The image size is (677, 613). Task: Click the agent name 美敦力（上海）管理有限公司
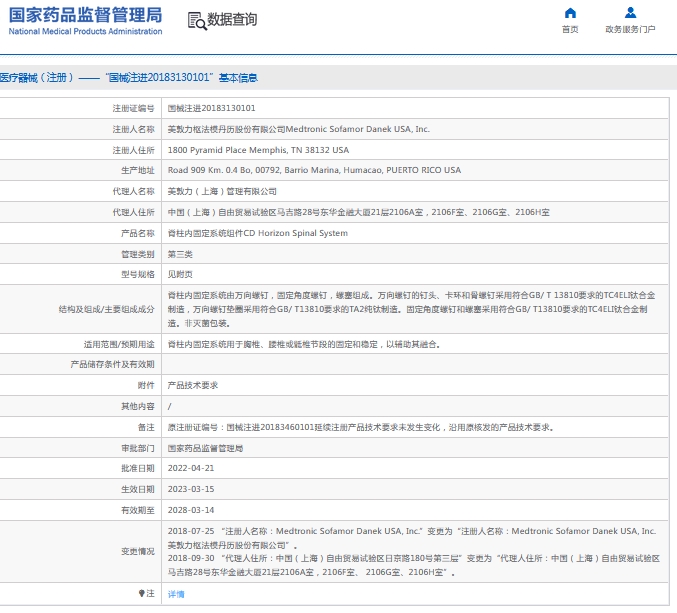(222, 191)
